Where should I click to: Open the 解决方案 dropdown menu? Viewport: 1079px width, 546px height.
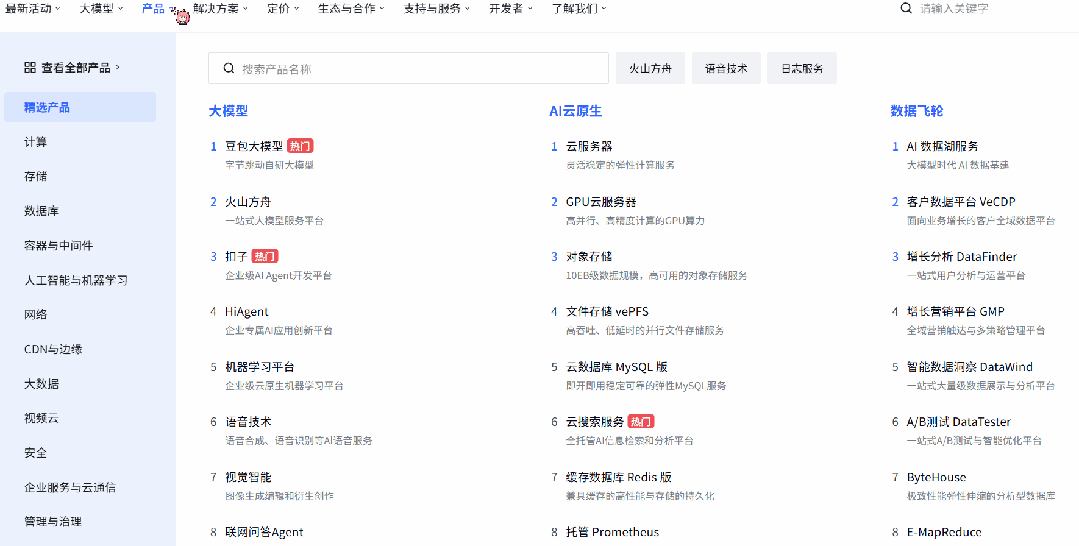[x=220, y=8]
